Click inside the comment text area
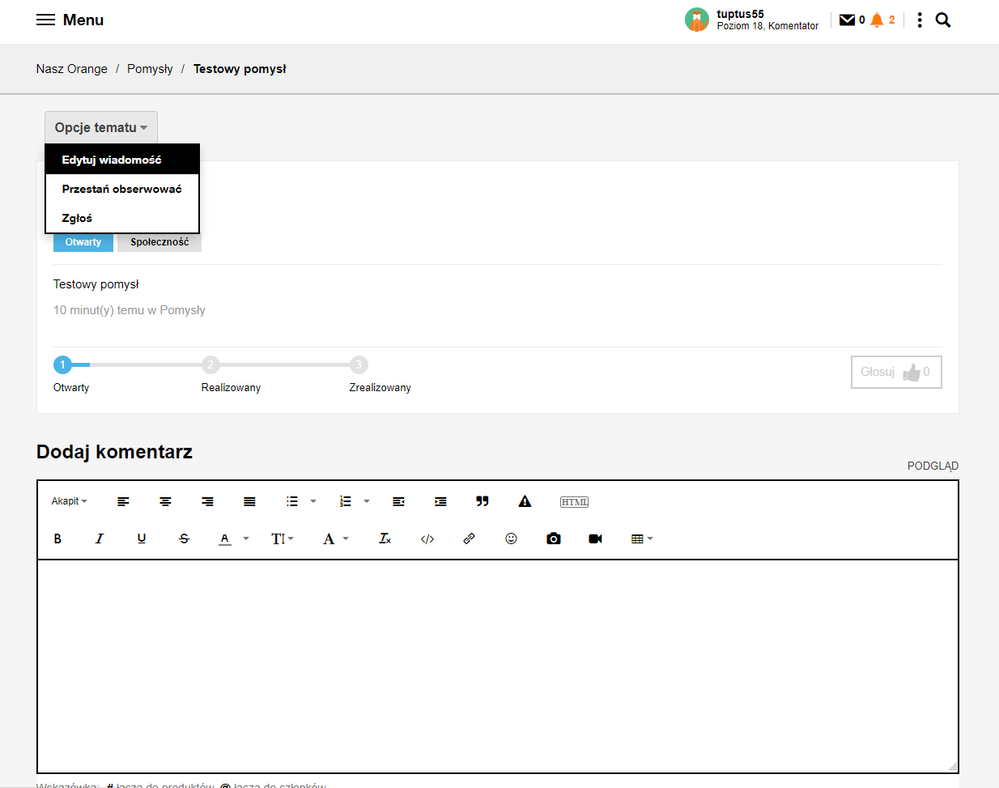 point(497,665)
